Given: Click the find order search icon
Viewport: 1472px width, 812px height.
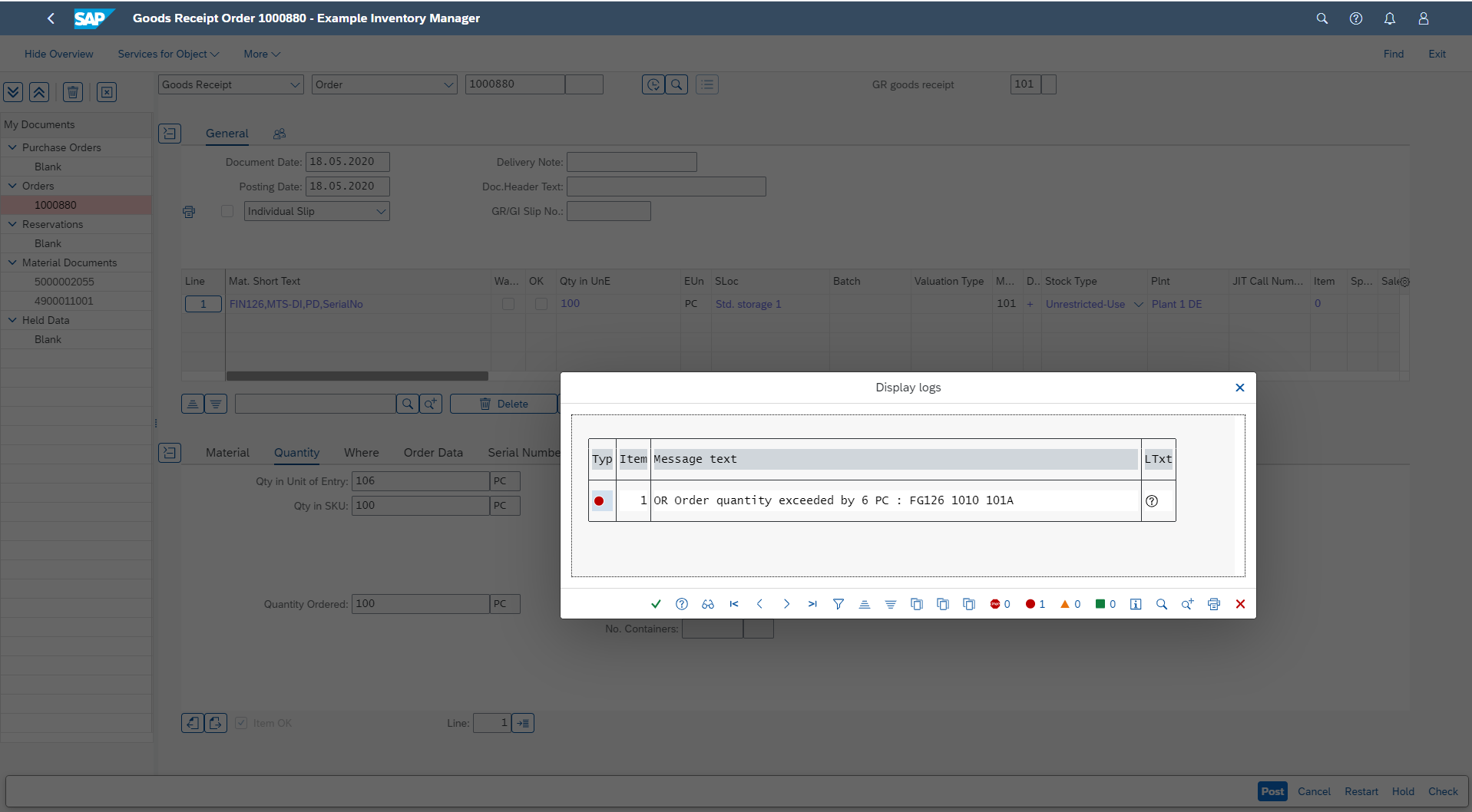Looking at the screenshot, I should [x=676, y=84].
